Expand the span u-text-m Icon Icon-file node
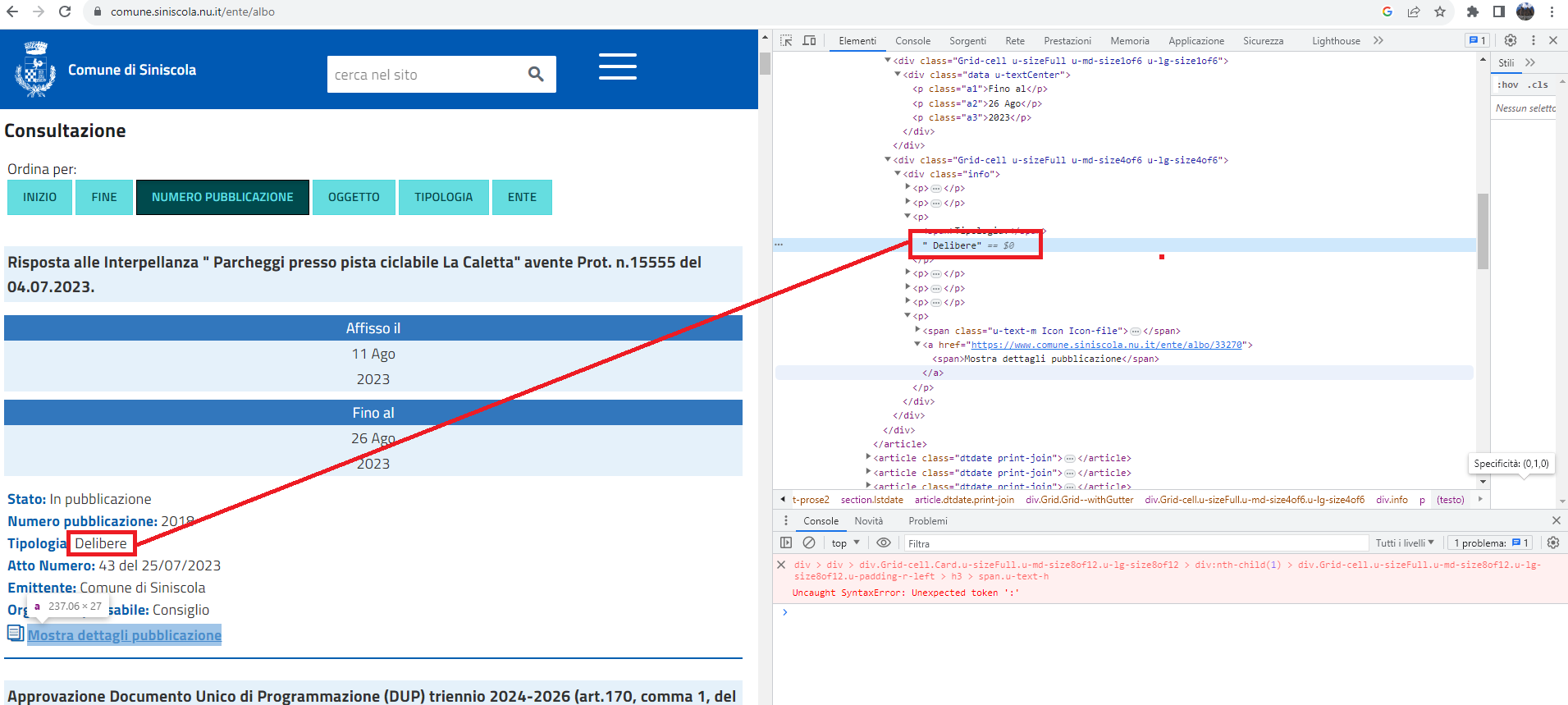The width and height of the screenshot is (1568, 705). point(917,331)
